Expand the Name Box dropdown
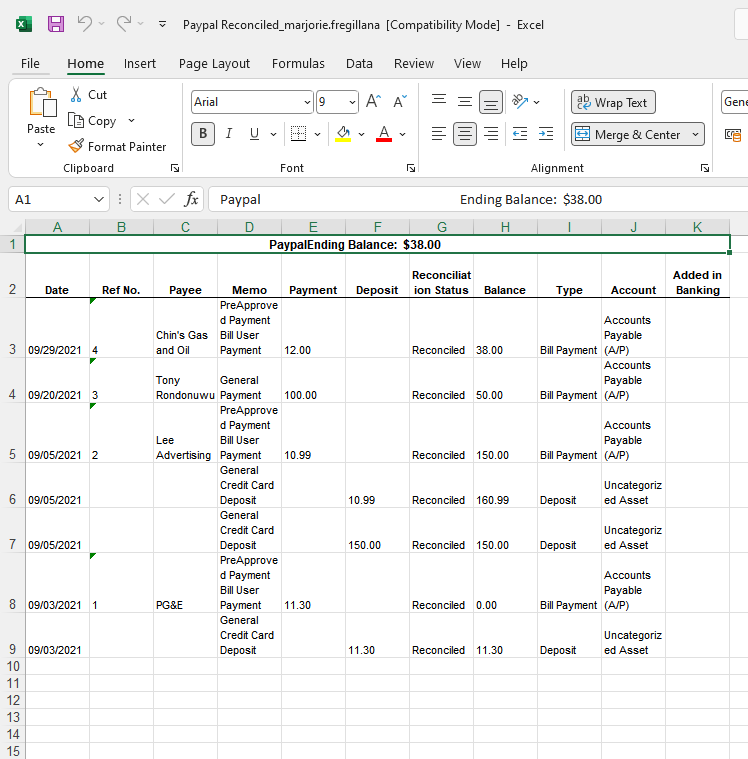 (99, 199)
